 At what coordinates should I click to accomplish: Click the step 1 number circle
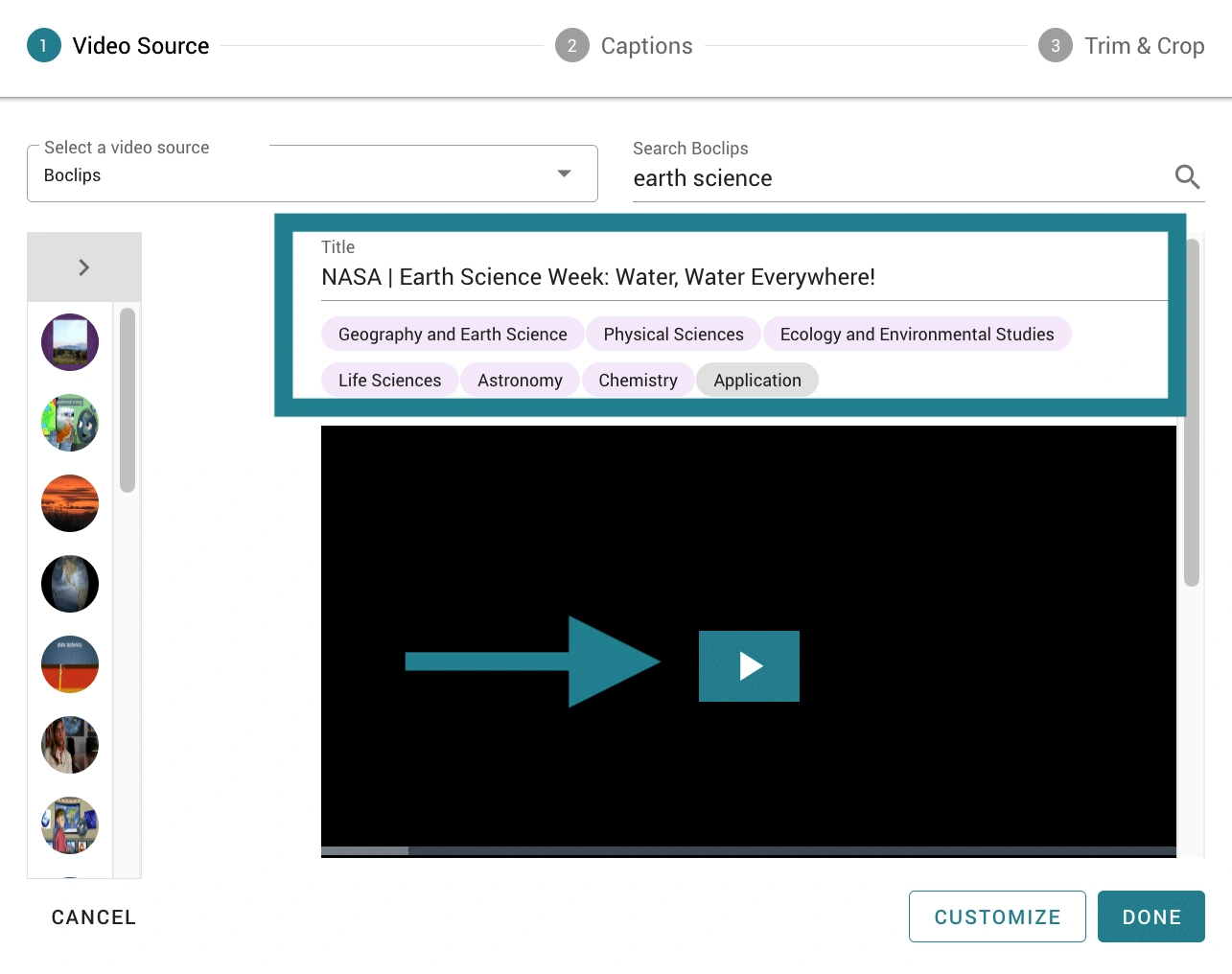pos(44,46)
